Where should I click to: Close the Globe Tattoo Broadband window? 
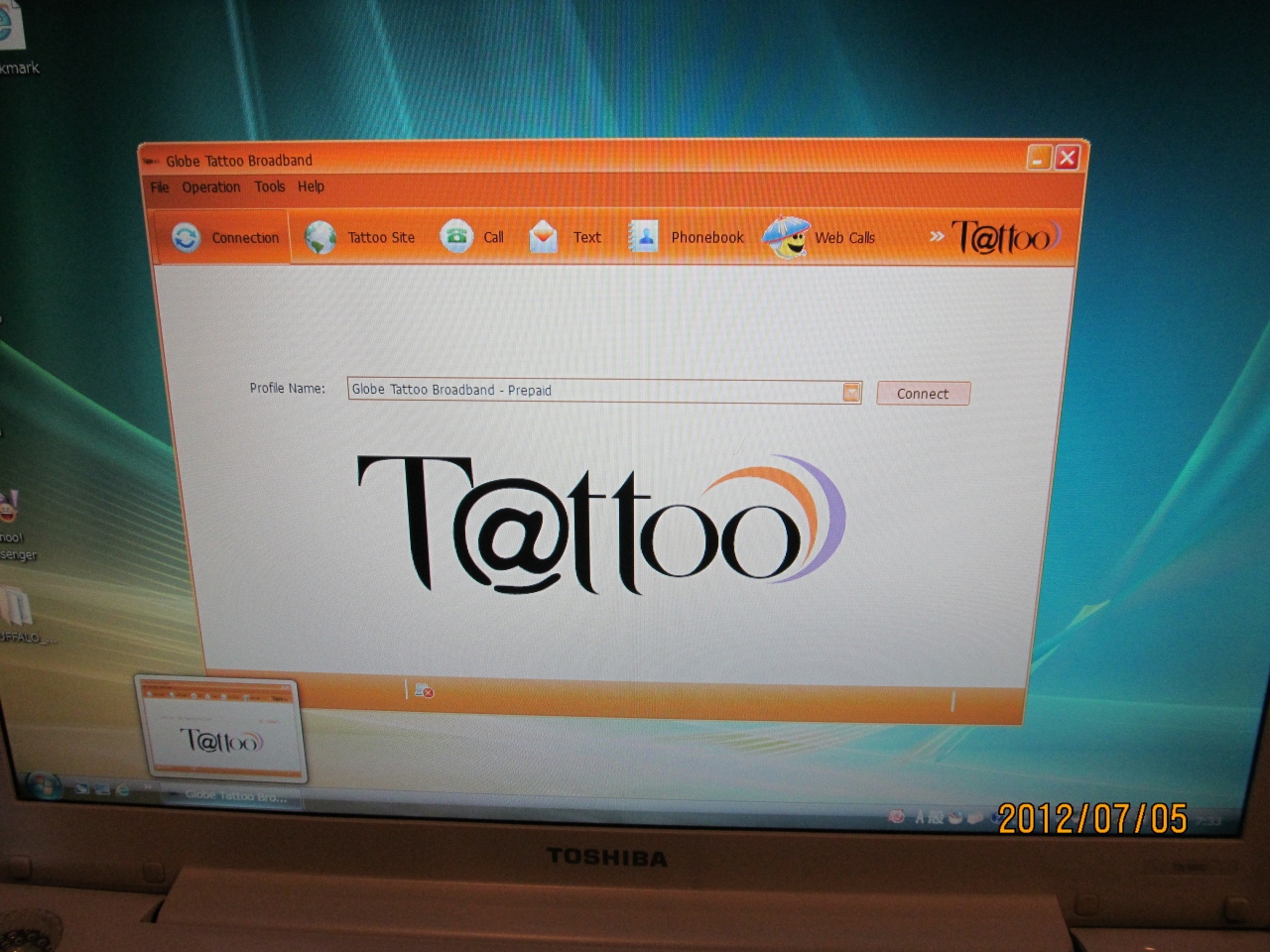pos(1068,158)
